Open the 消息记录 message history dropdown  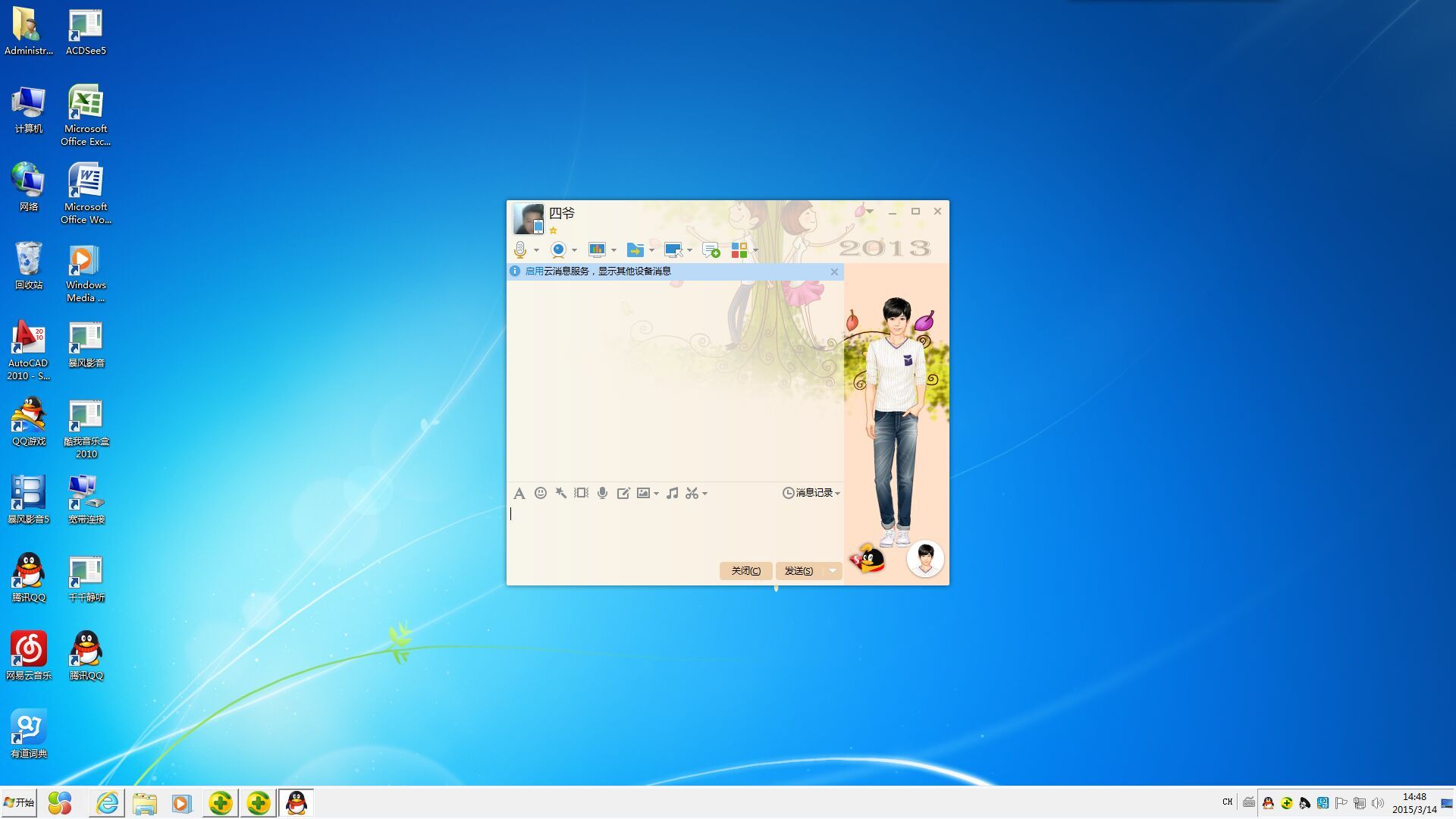811,493
